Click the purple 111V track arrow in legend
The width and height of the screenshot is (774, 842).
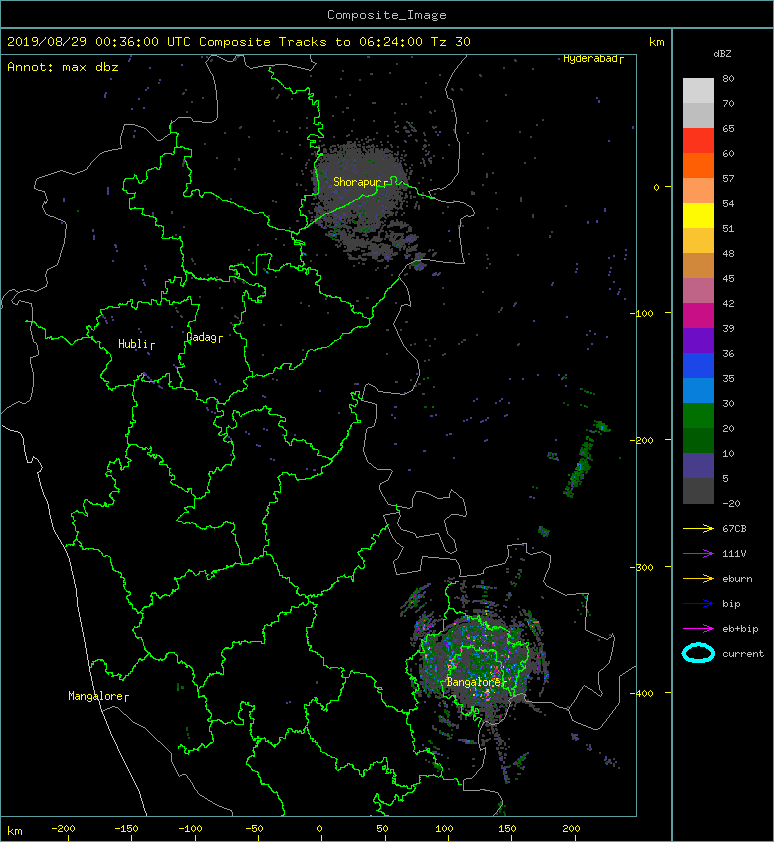(698, 554)
